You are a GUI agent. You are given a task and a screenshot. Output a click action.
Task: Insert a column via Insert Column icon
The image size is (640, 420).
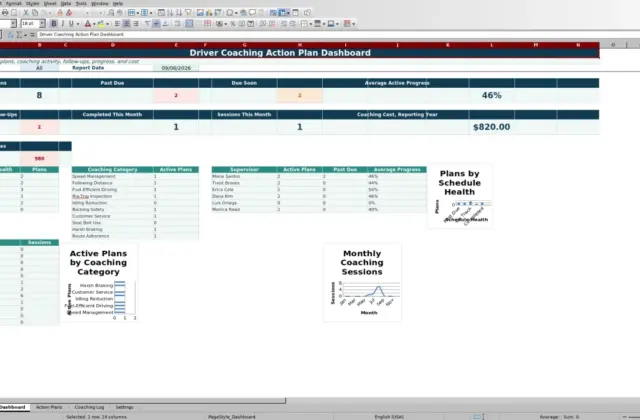point(144,13)
